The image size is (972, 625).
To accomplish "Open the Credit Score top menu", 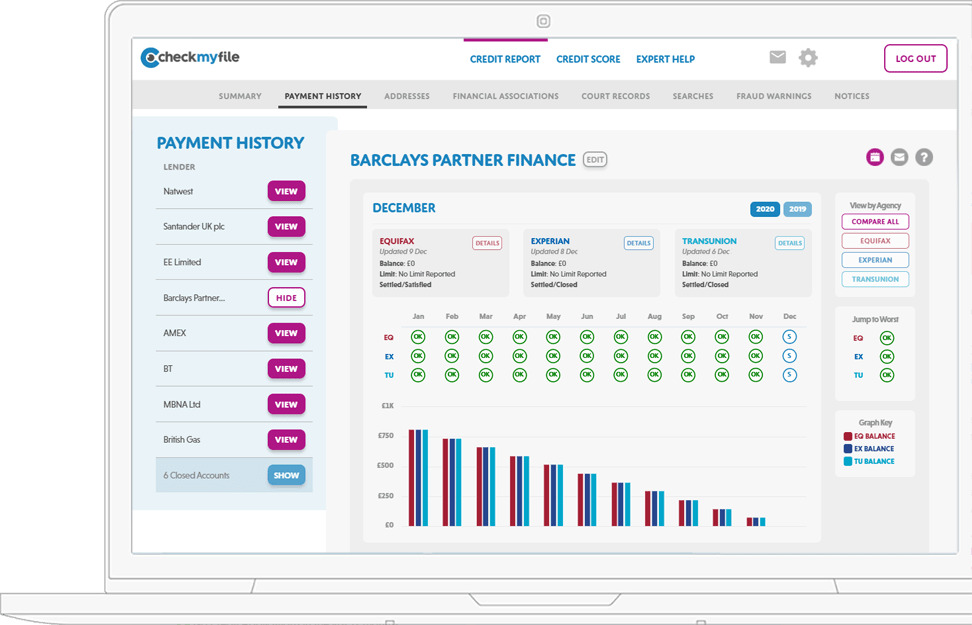I will pos(588,59).
